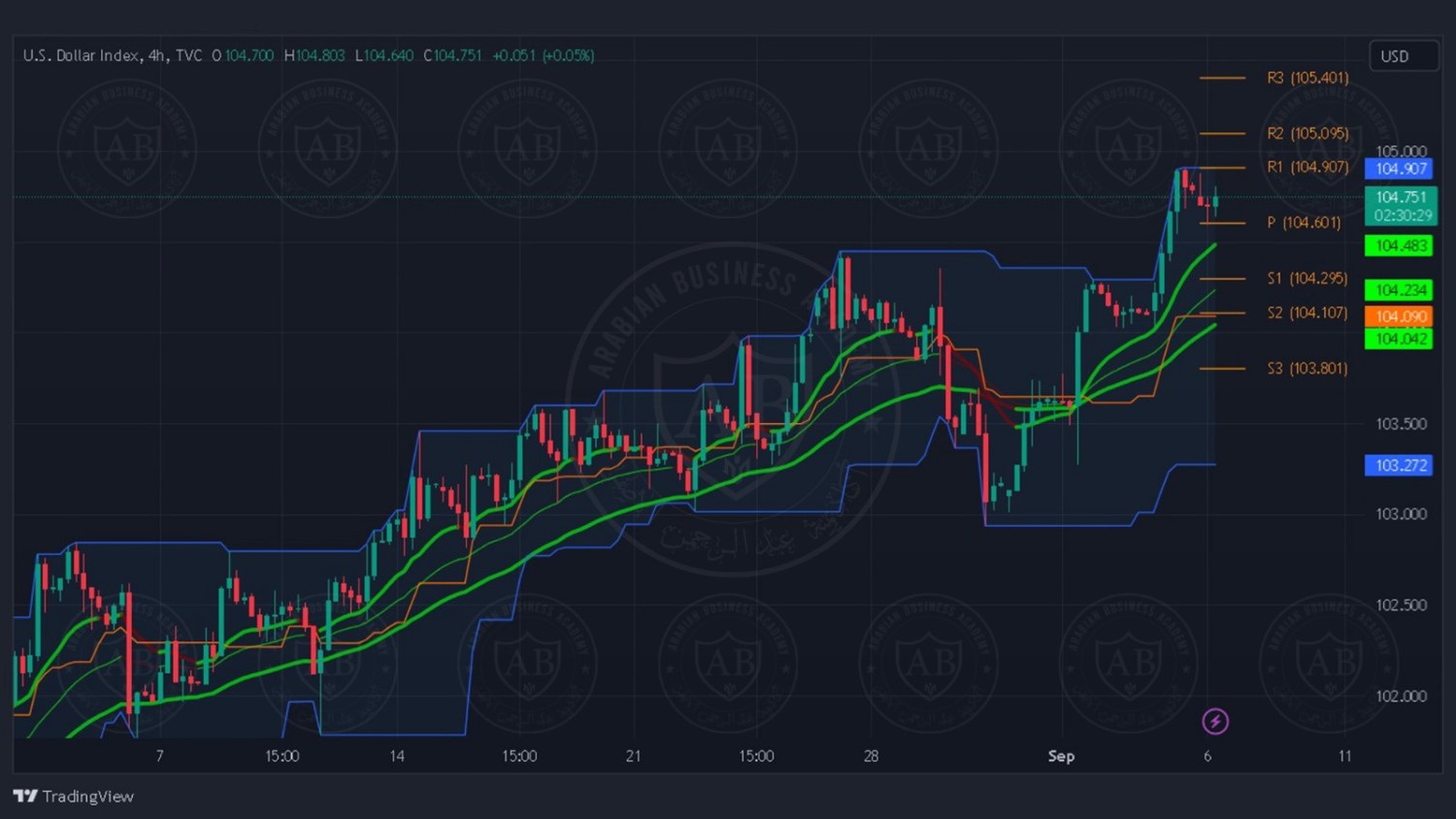
Task: Click the blue 103.272 price tag
Action: tap(1400, 465)
